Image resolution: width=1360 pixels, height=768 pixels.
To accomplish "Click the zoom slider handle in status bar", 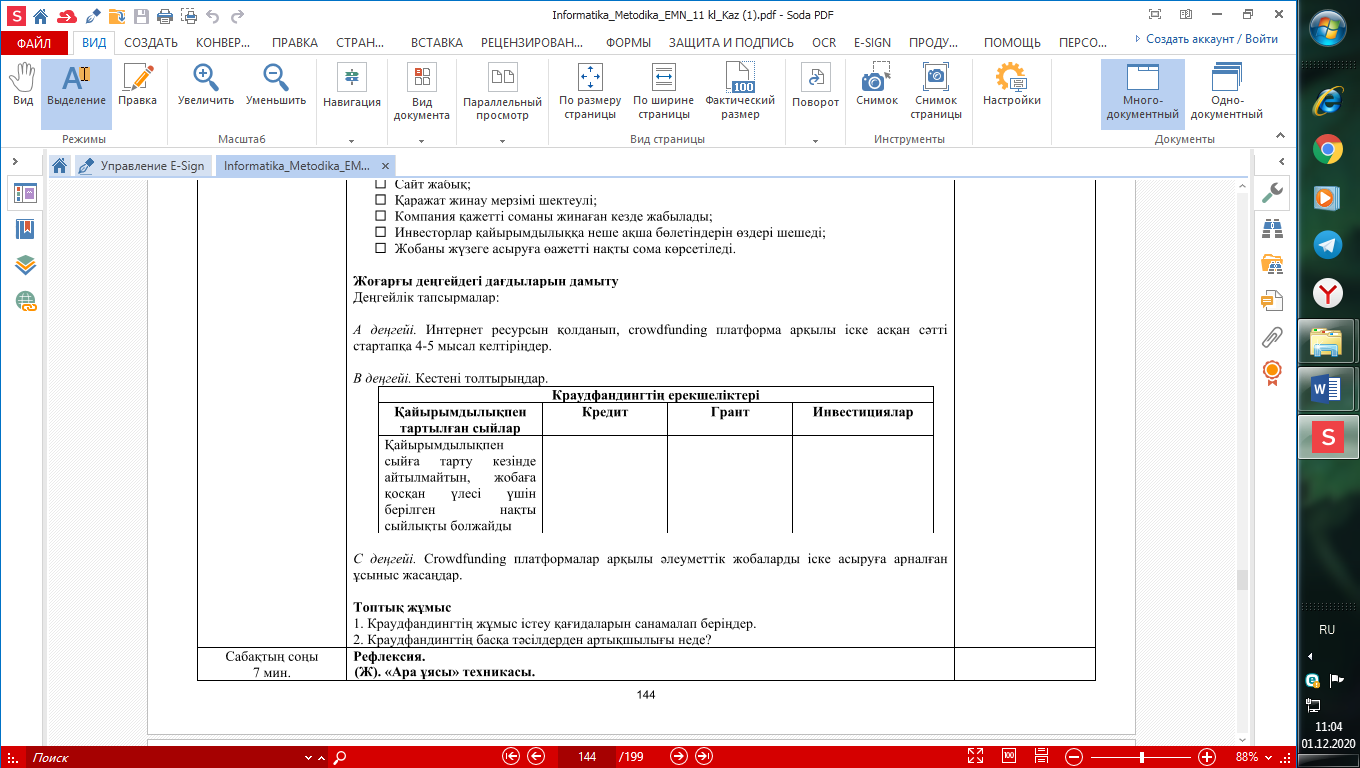I will pos(1142,757).
